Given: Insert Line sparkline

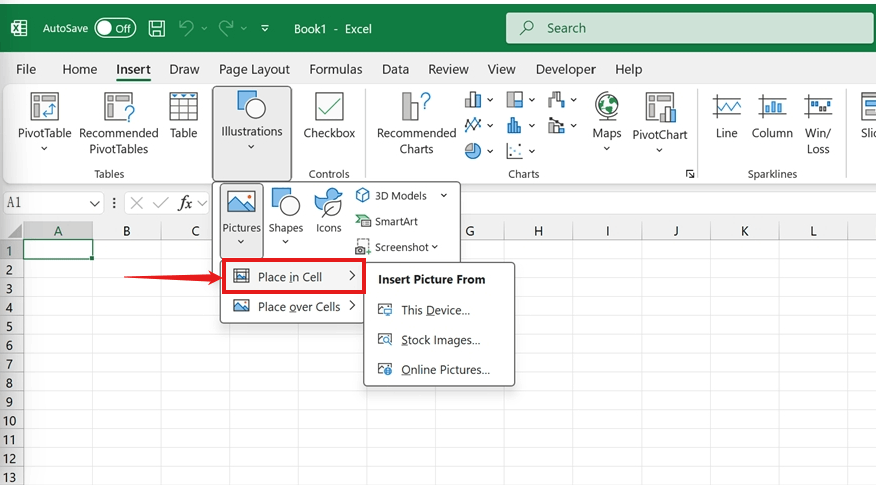Looking at the screenshot, I should pyautogui.click(x=726, y=116).
